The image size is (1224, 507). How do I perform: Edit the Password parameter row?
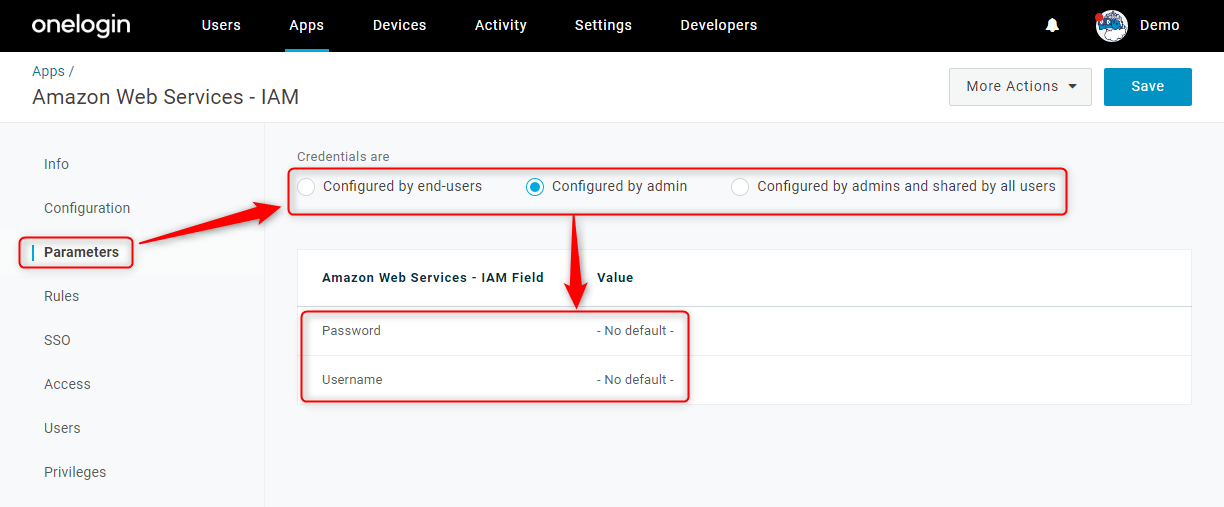pyautogui.click(x=744, y=331)
